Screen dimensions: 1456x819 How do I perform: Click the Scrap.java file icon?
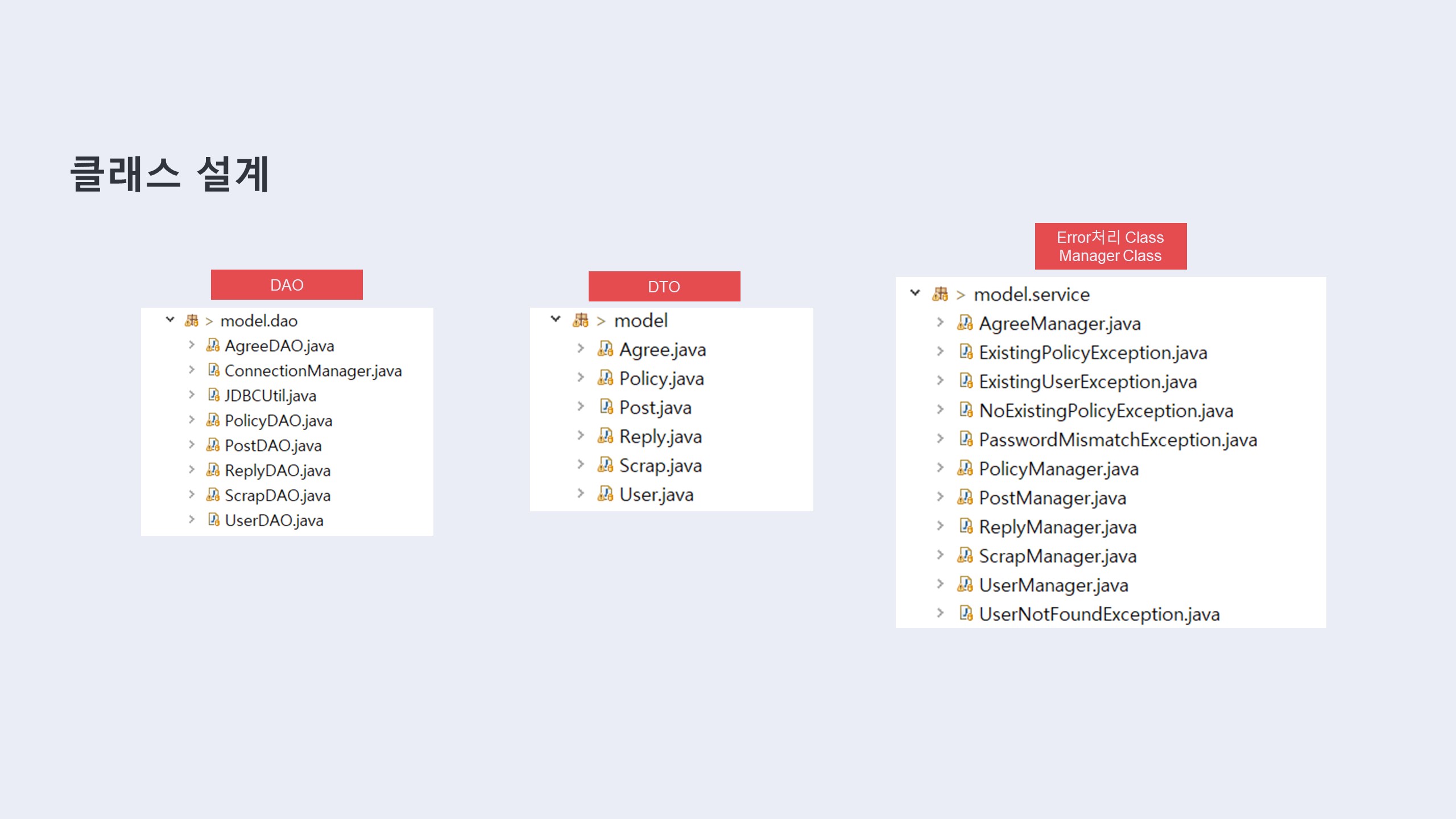pos(605,465)
